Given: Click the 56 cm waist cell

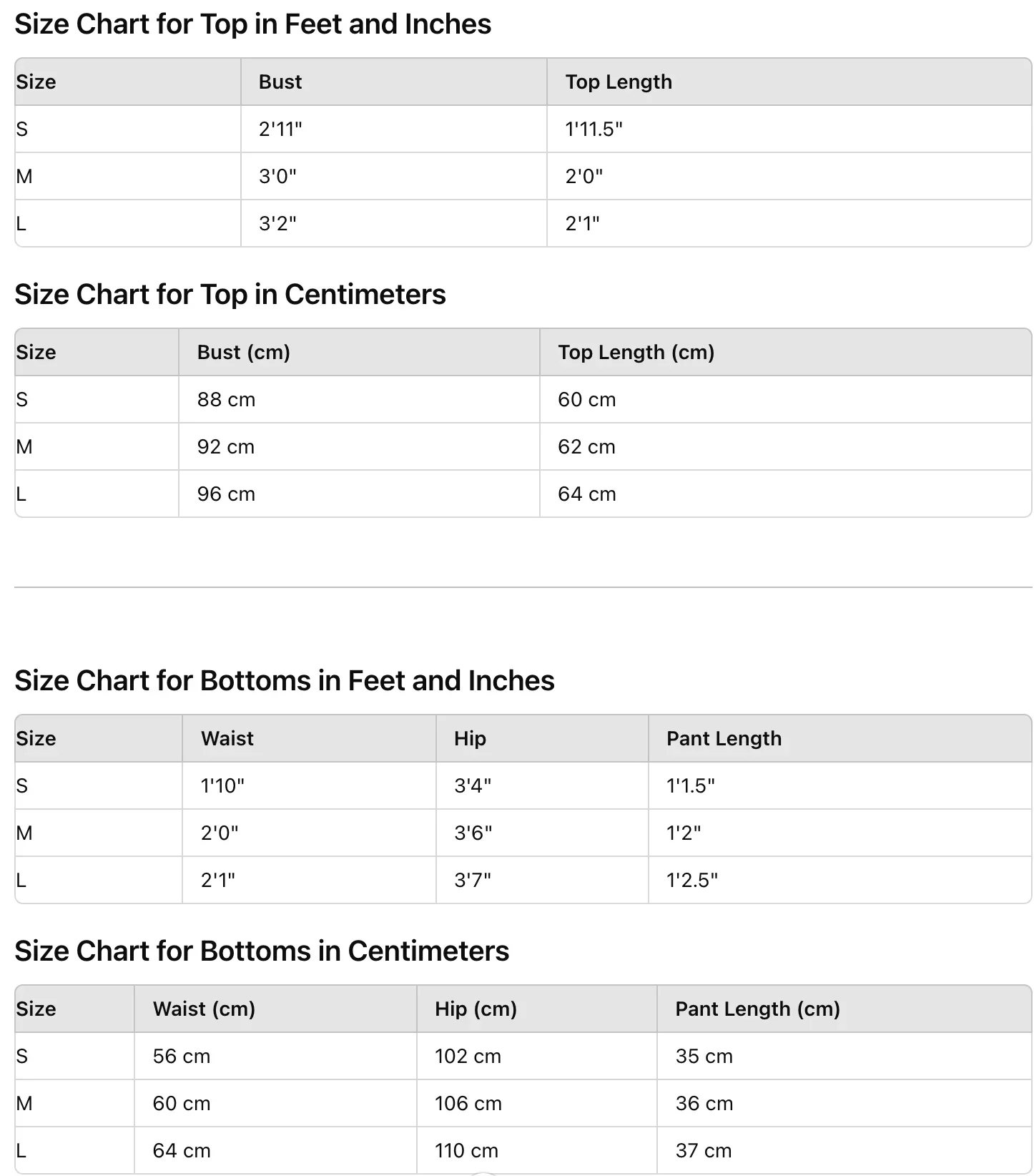Looking at the screenshot, I should 275,1057.
